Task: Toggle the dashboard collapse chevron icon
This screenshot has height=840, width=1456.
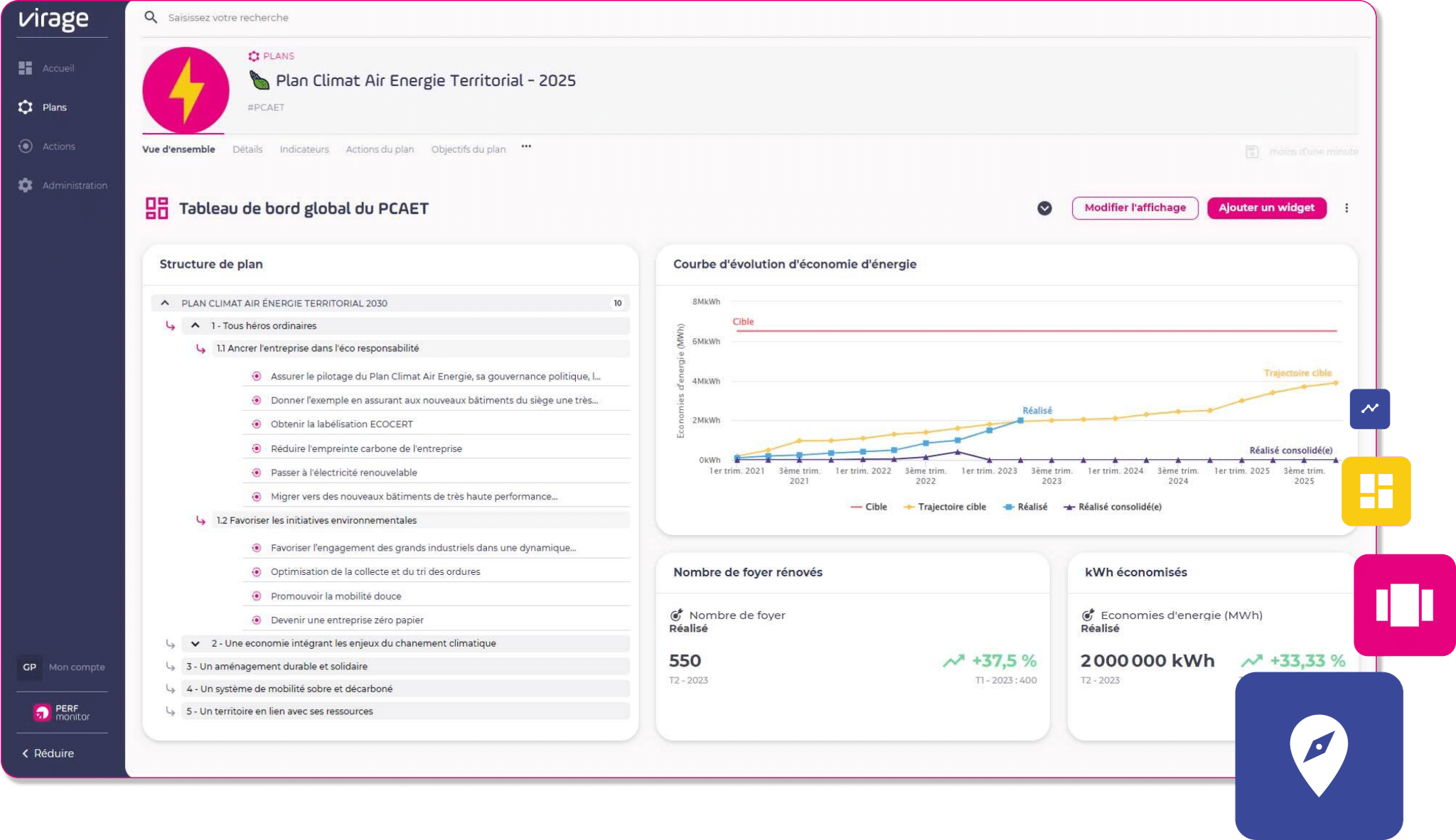Action: (1045, 208)
